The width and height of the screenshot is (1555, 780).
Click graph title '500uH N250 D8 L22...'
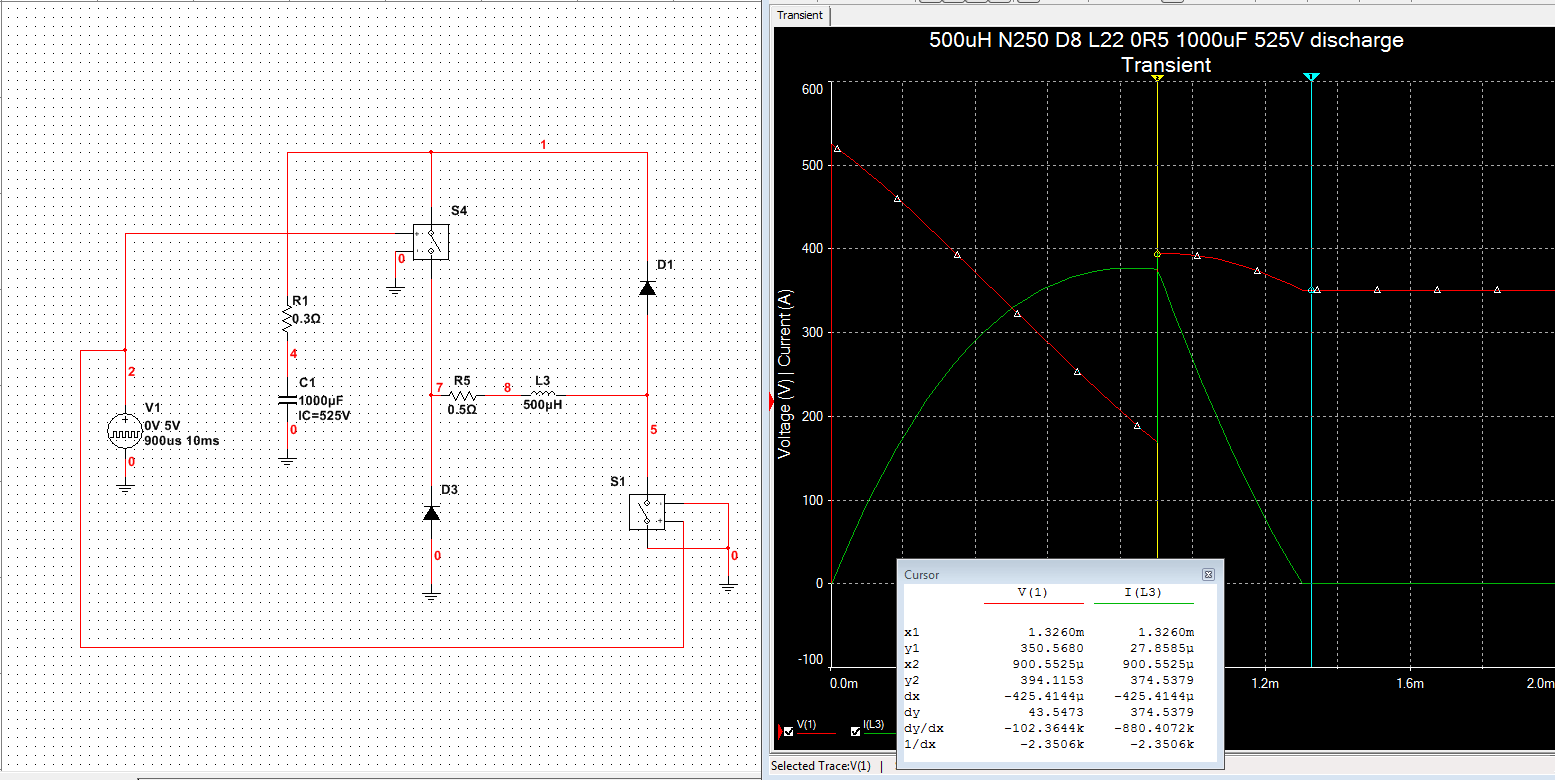1166,41
